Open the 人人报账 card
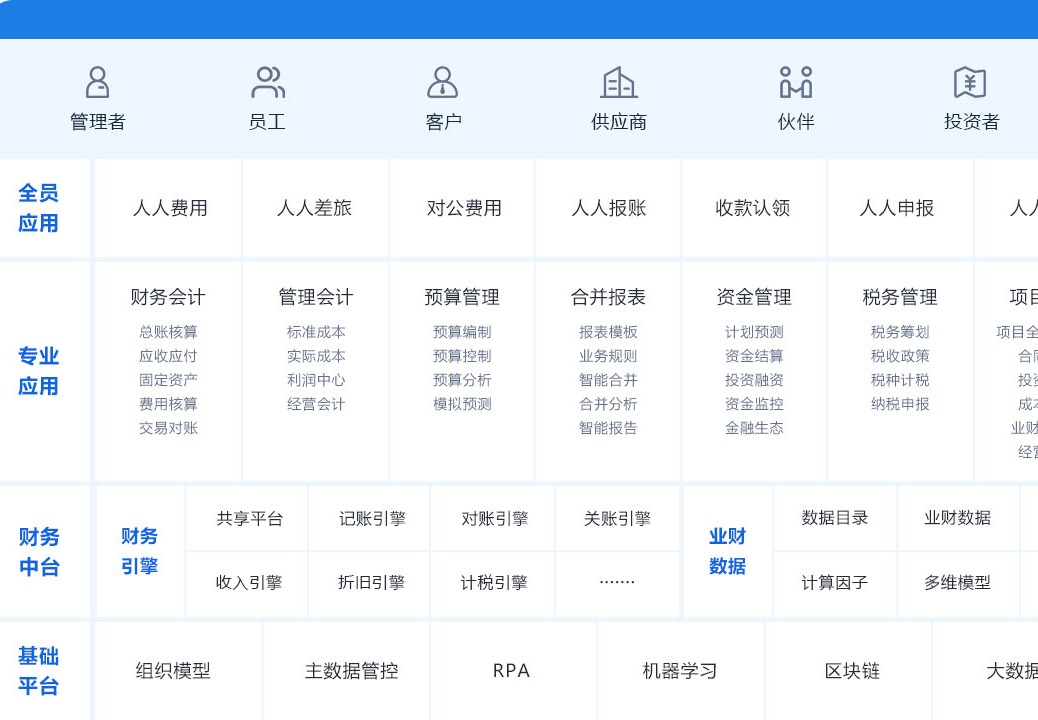The image size is (1038, 720). [608, 208]
